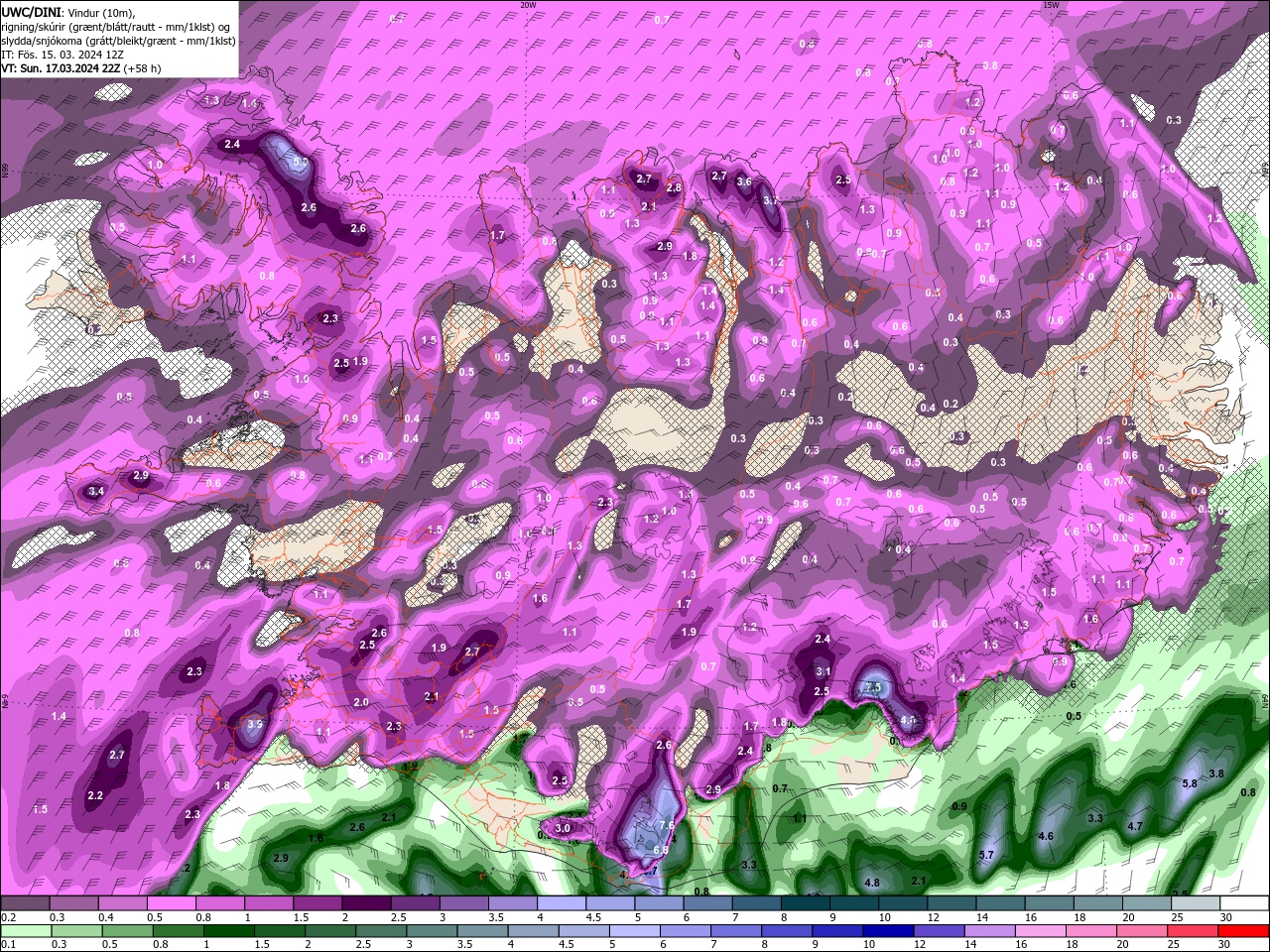Click the '15W' longitude label
The image size is (1270, 952).
tap(1051, 5)
